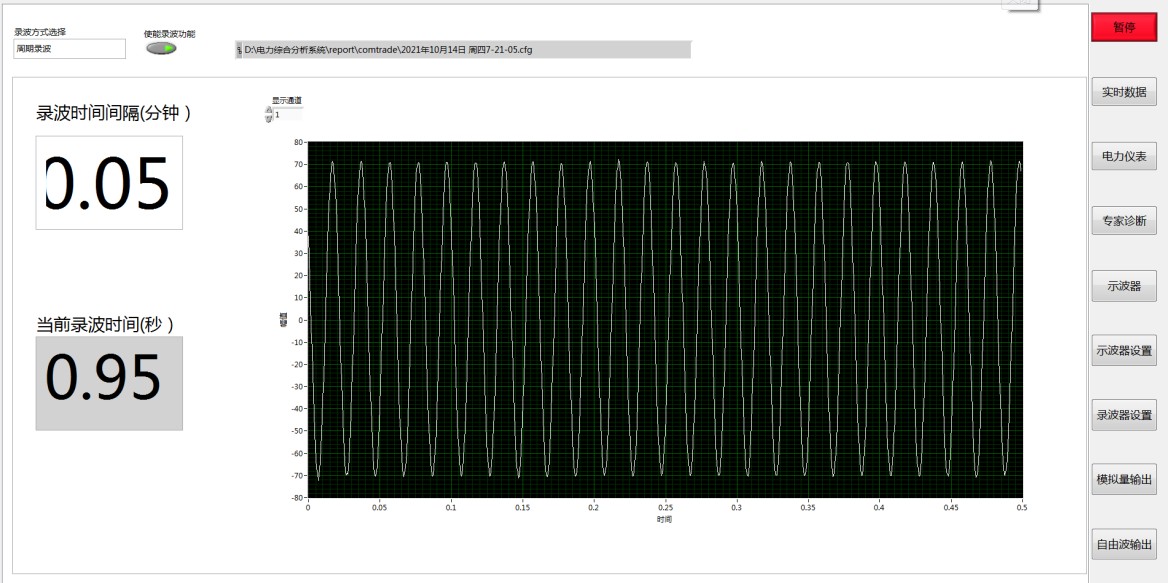Open the 实时数据 page
The image size is (1168, 583).
[x=1124, y=92]
